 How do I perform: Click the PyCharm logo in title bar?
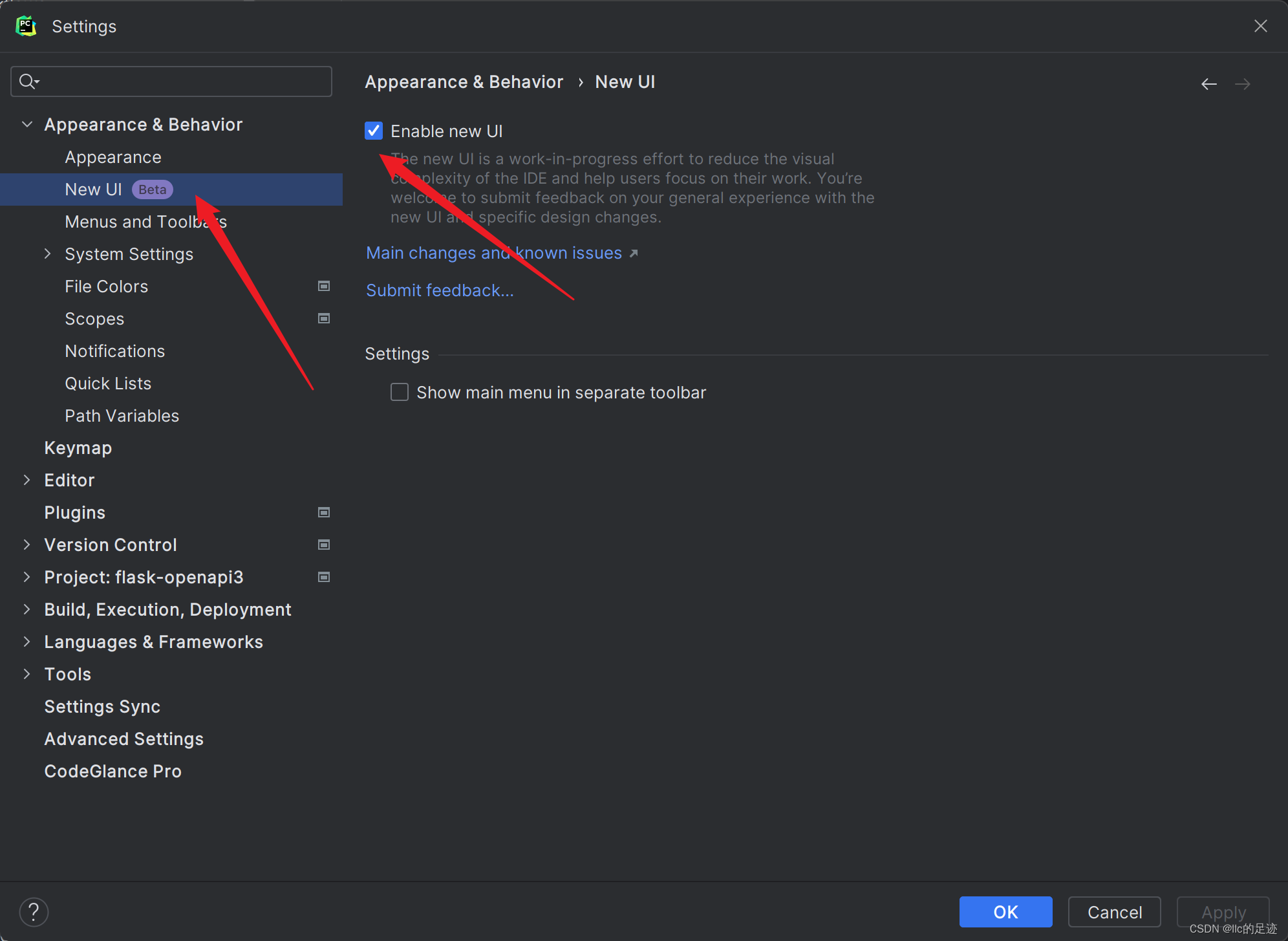(26, 26)
